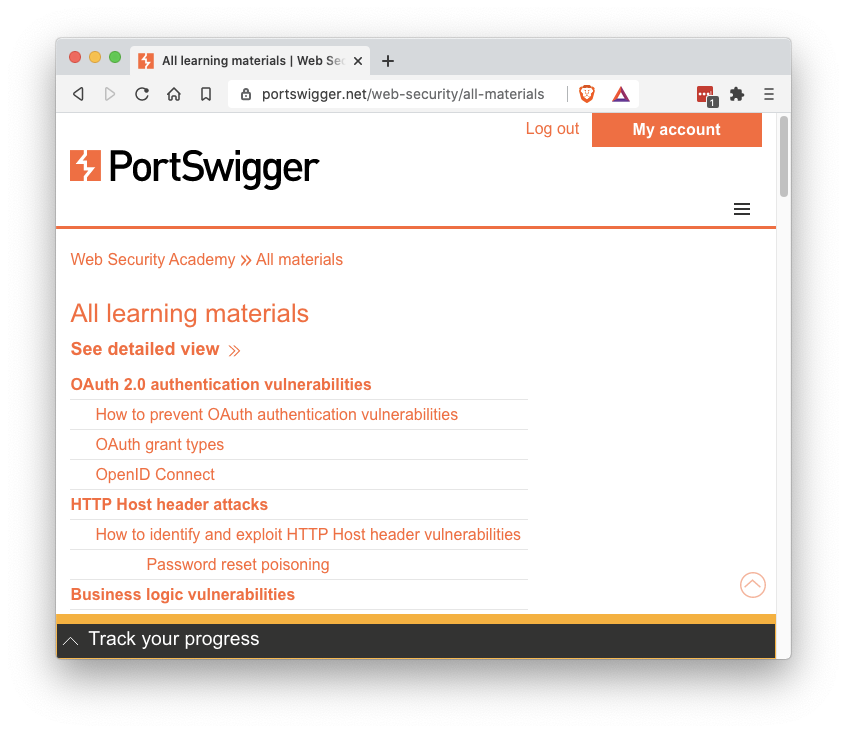Screen dimensions: 847x733
Task: Open the See detailed view link
Action: click(x=156, y=349)
